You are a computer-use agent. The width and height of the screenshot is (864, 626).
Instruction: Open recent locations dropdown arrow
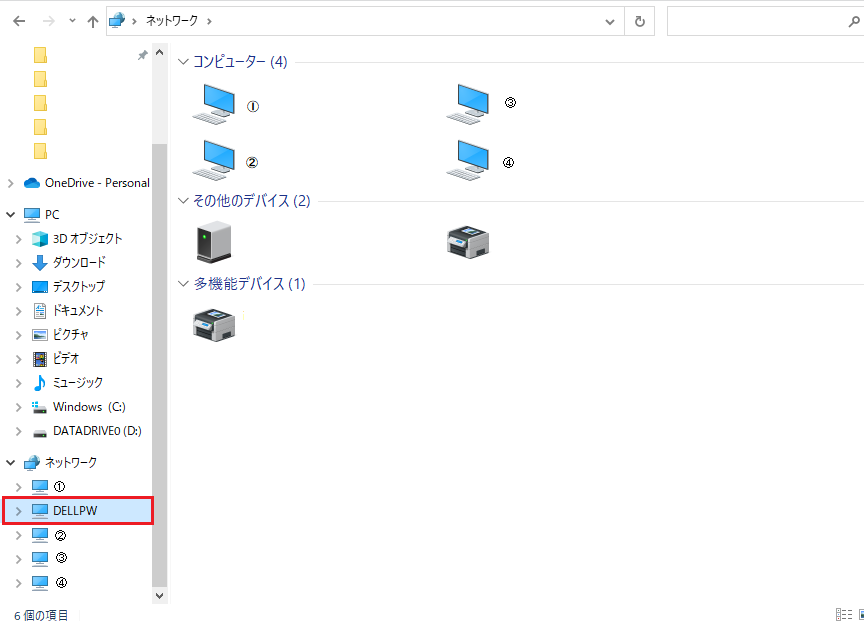point(71,21)
